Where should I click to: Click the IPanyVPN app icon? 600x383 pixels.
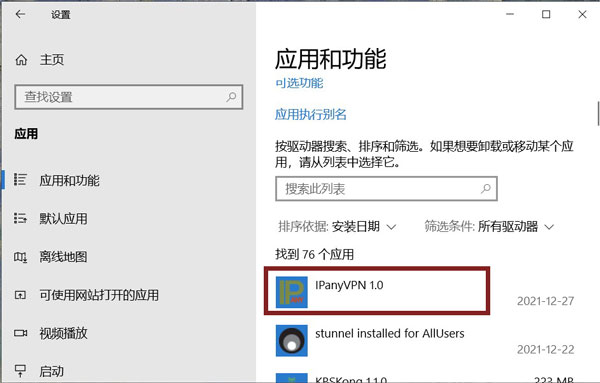pyautogui.click(x=292, y=292)
